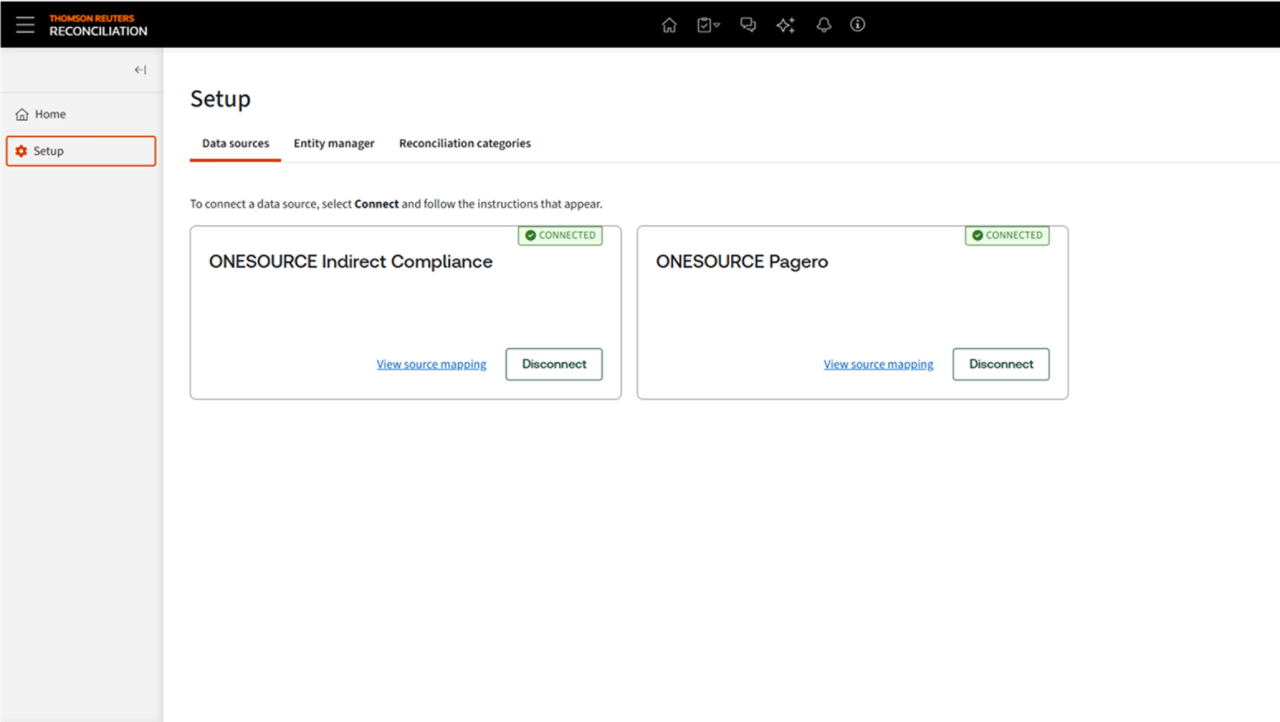1280x722 pixels.
Task: Switch to the Entity manager tab
Action: (334, 143)
